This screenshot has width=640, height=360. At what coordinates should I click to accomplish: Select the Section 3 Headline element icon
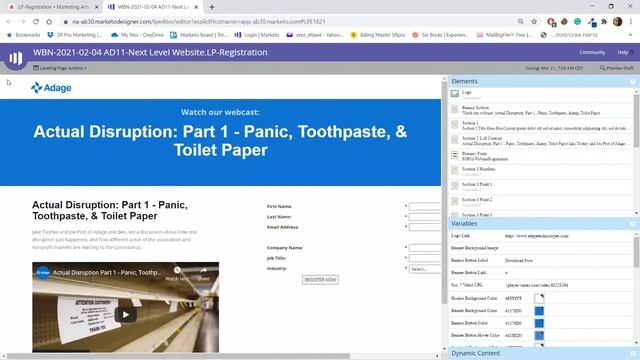pyautogui.click(x=455, y=171)
